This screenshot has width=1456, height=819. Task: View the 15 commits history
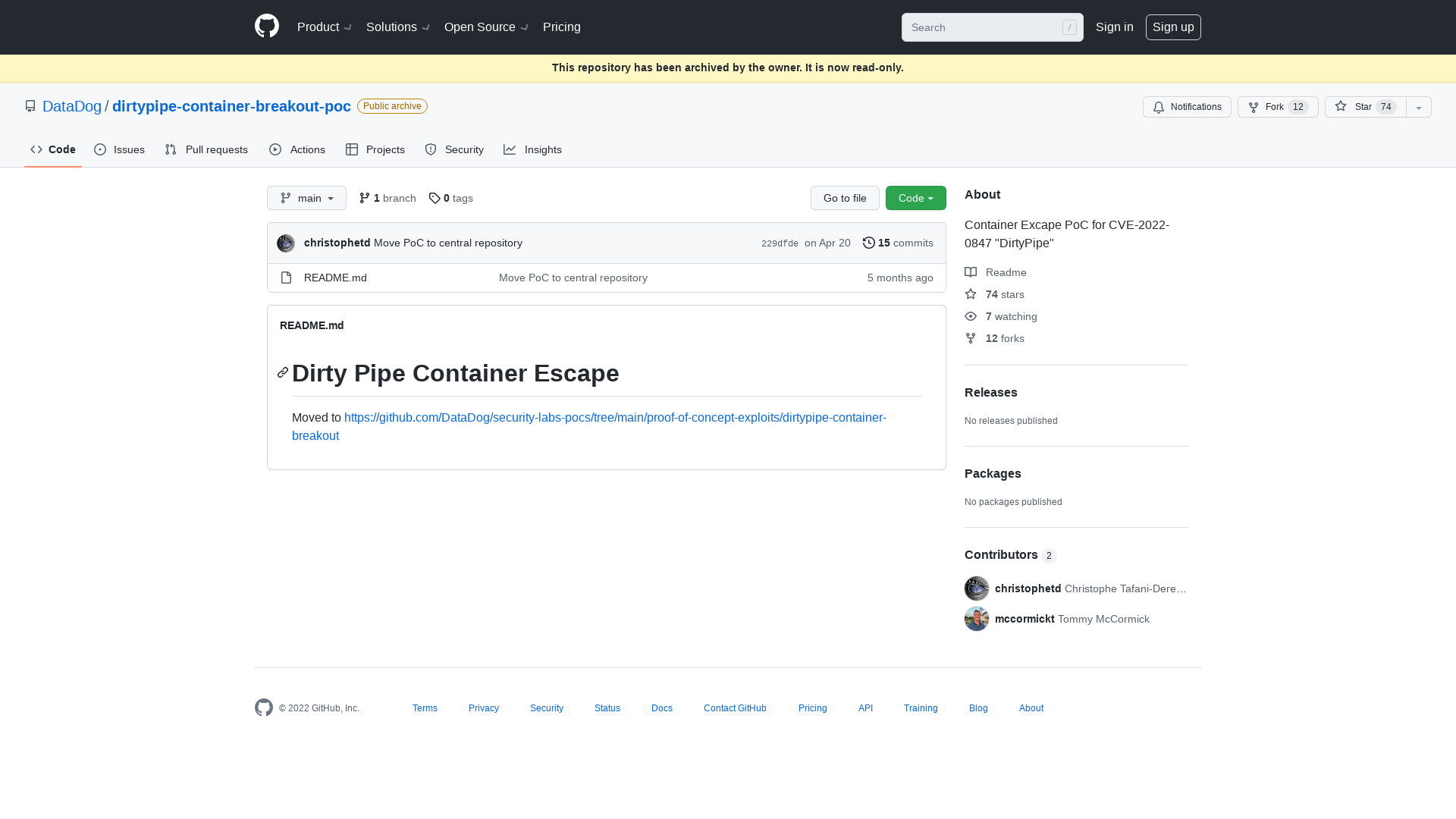pyautogui.click(x=898, y=243)
